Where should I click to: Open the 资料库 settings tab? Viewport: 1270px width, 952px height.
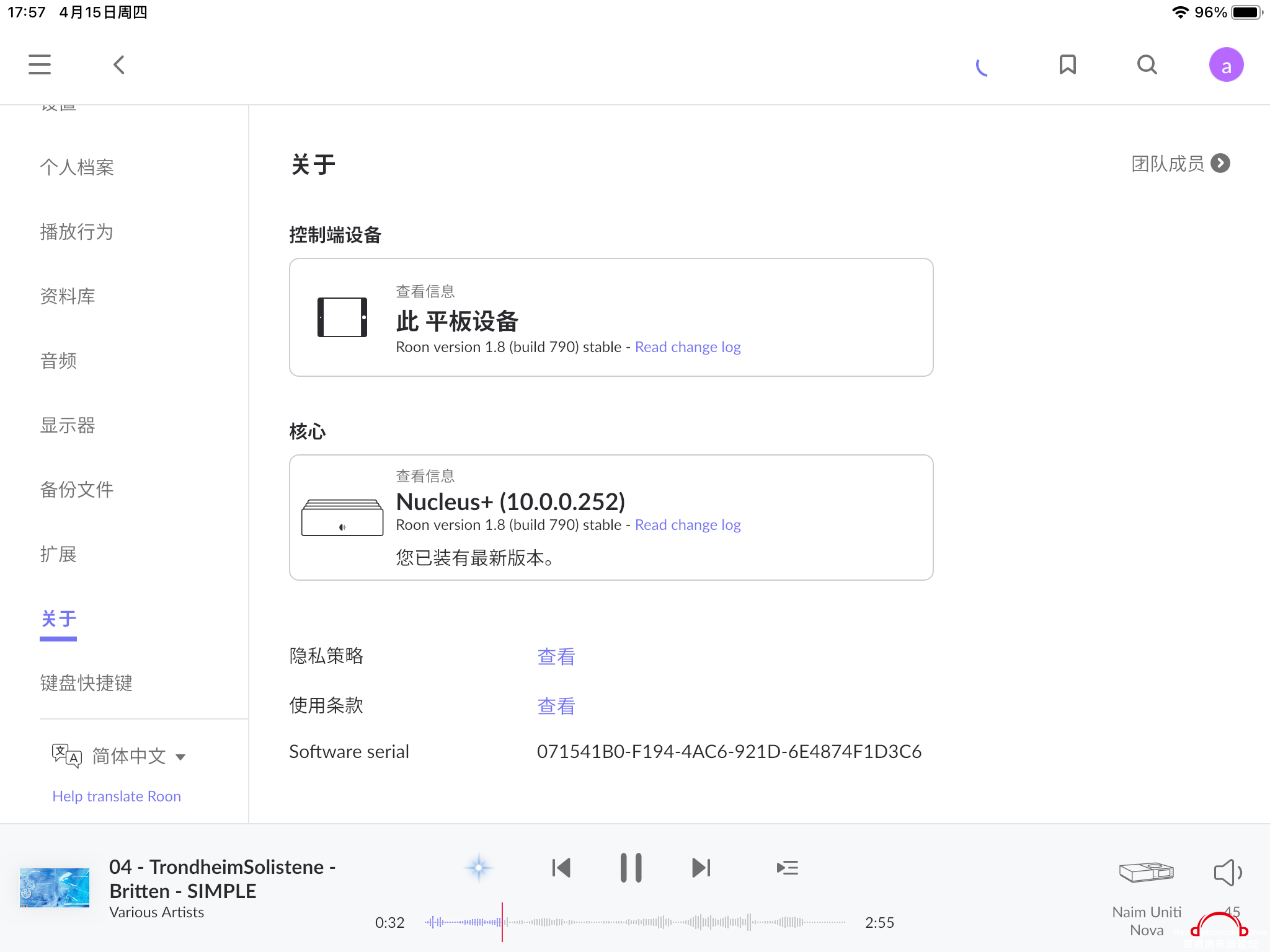click(x=68, y=296)
